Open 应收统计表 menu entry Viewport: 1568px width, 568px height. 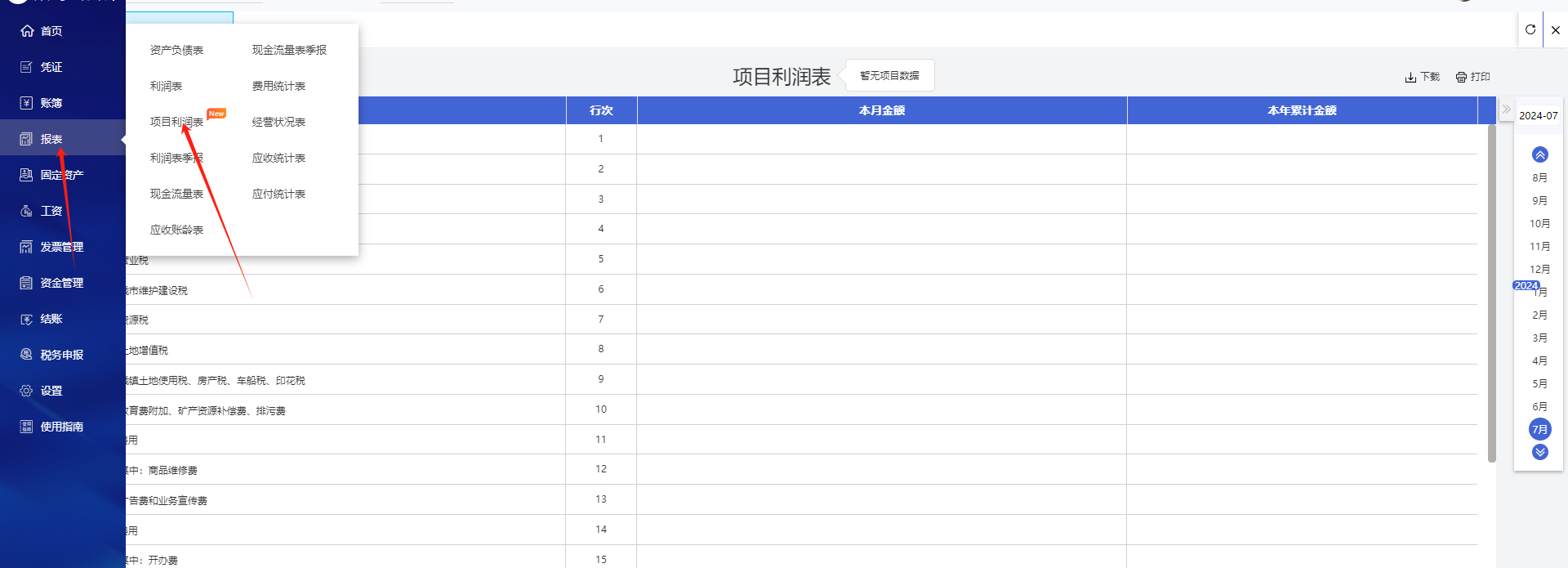coord(278,159)
